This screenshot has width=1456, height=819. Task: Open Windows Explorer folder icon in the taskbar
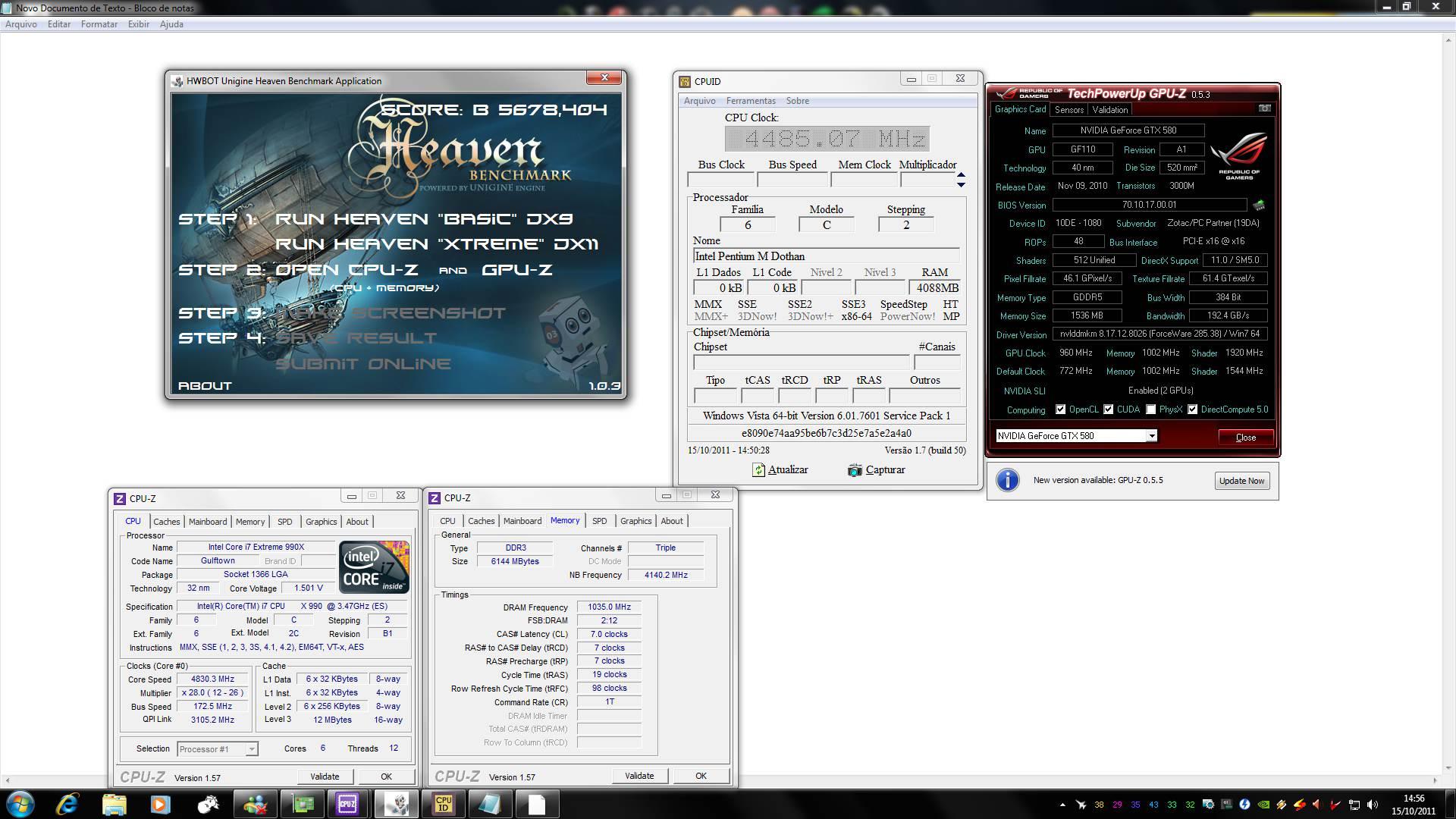tap(114, 804)
